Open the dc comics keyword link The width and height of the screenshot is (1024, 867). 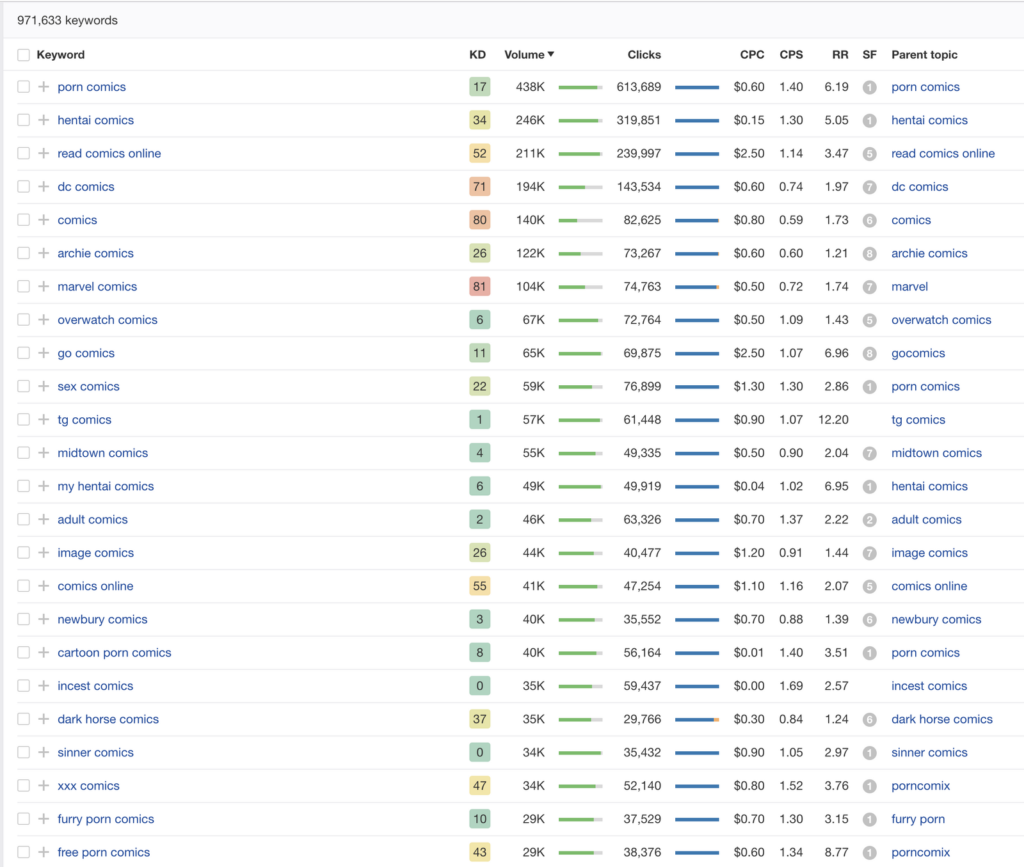(86, 187)
